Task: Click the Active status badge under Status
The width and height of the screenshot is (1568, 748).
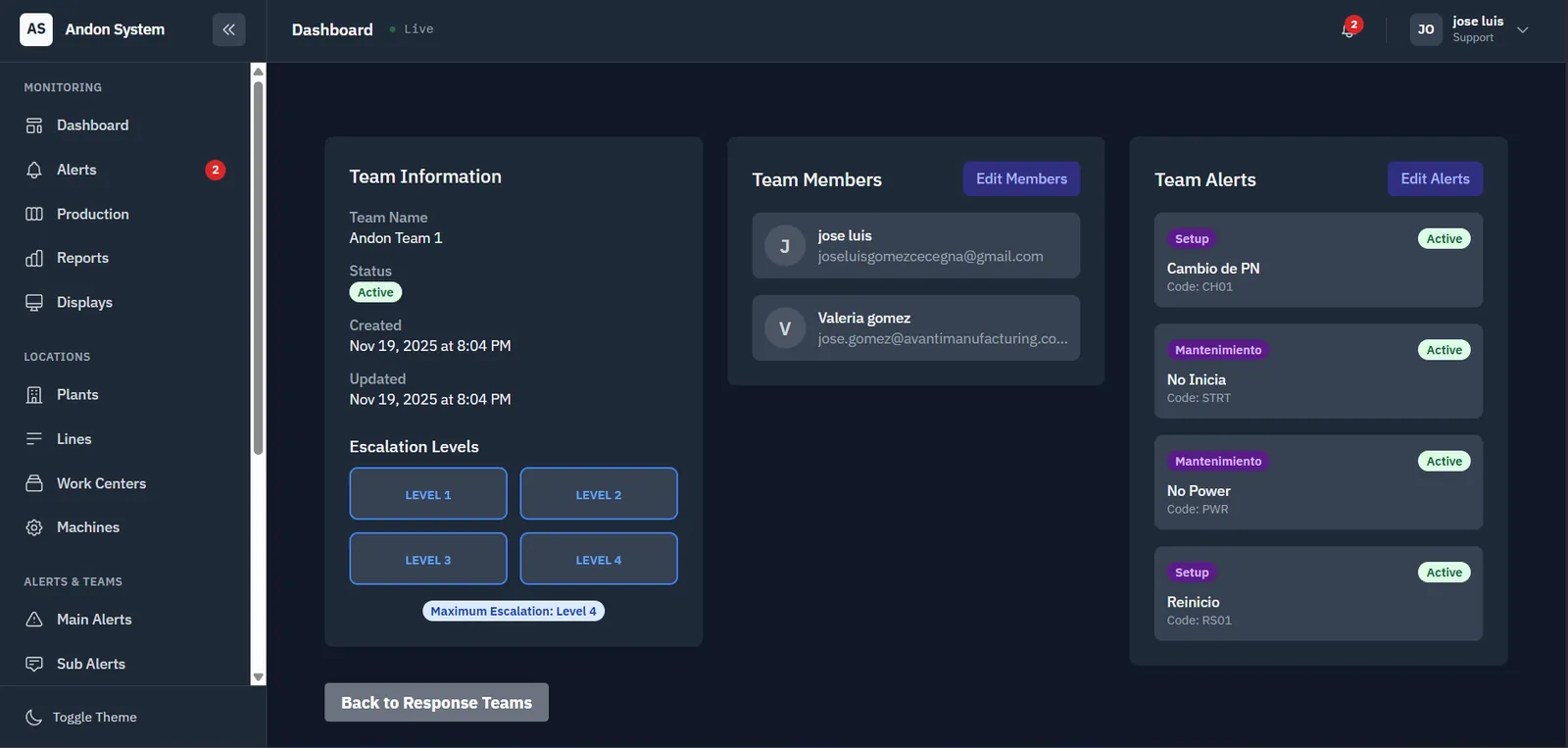Action: (375, 292)
